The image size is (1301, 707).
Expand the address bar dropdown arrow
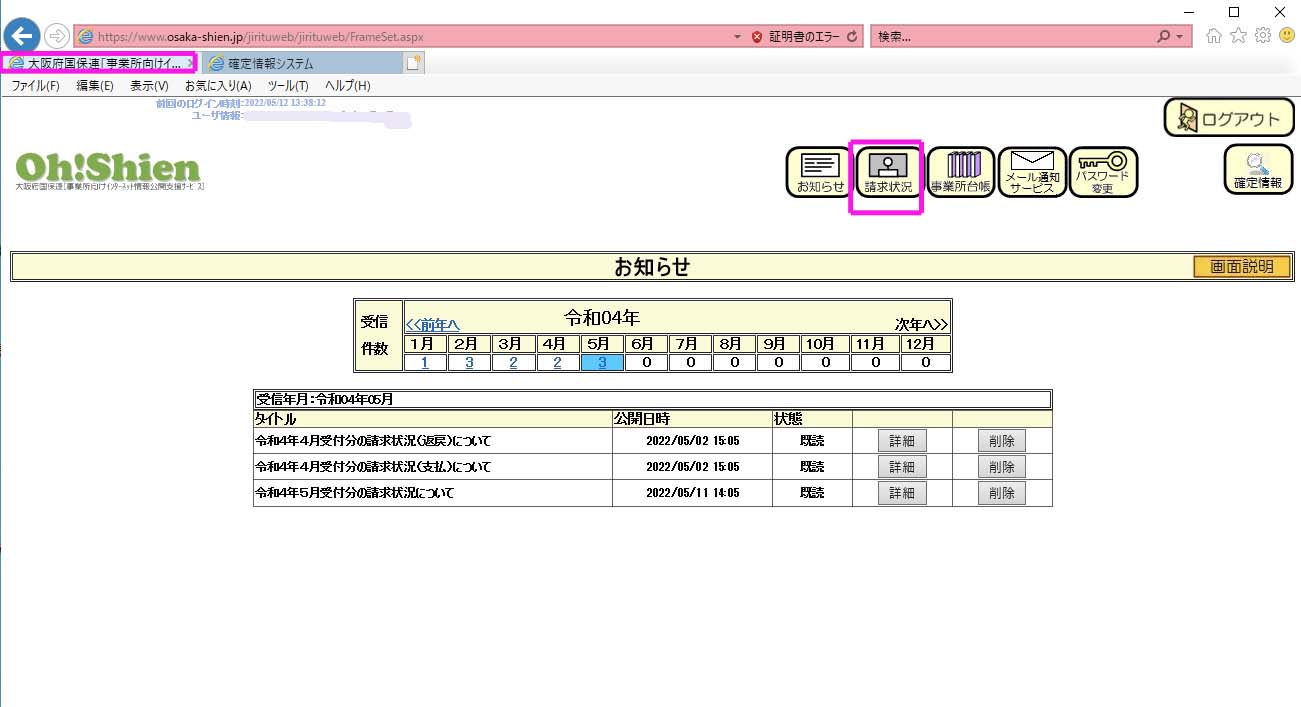tap(737, 36)
